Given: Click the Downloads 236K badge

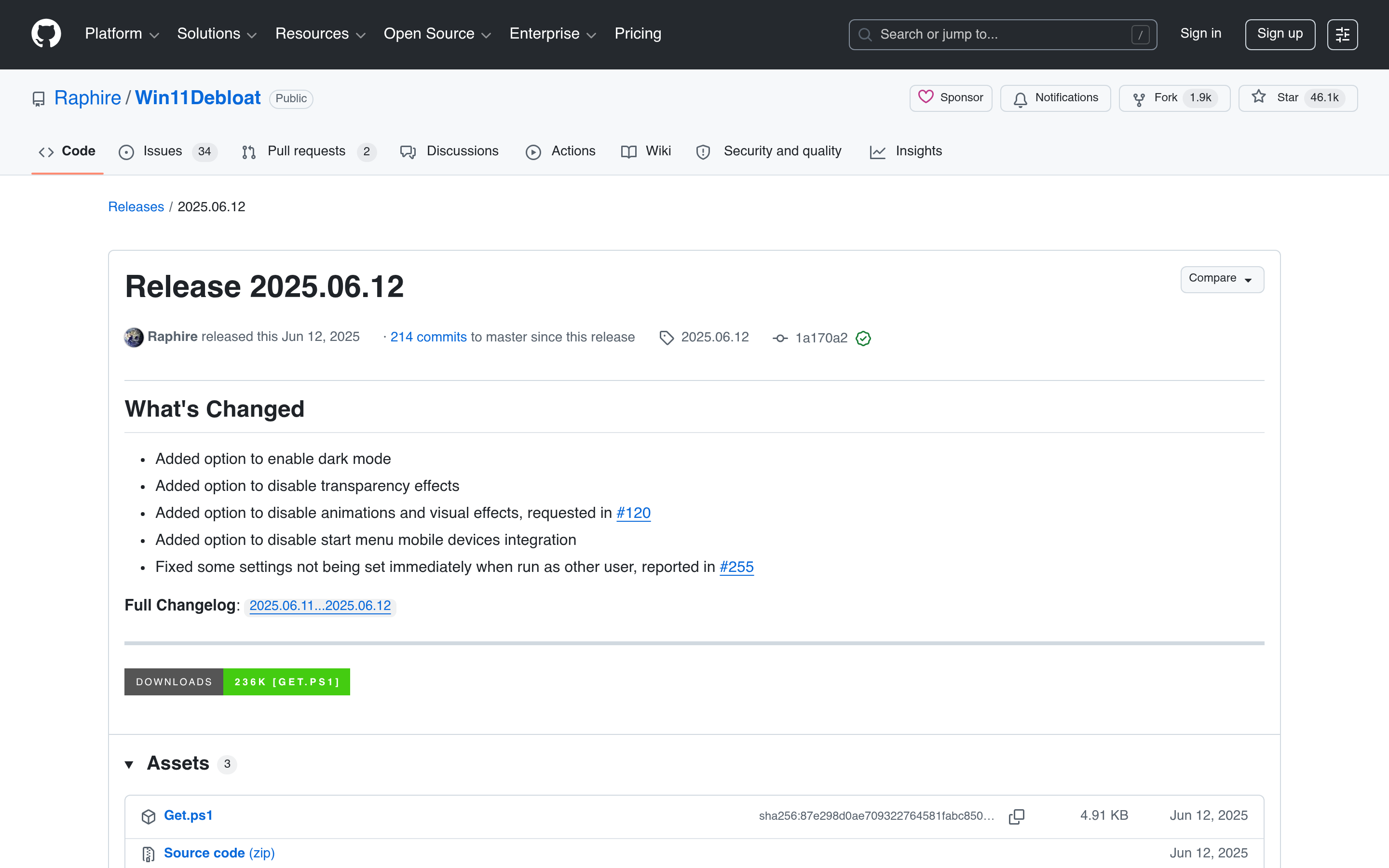Looking at the screenshot, I should (x=237, y=681).
